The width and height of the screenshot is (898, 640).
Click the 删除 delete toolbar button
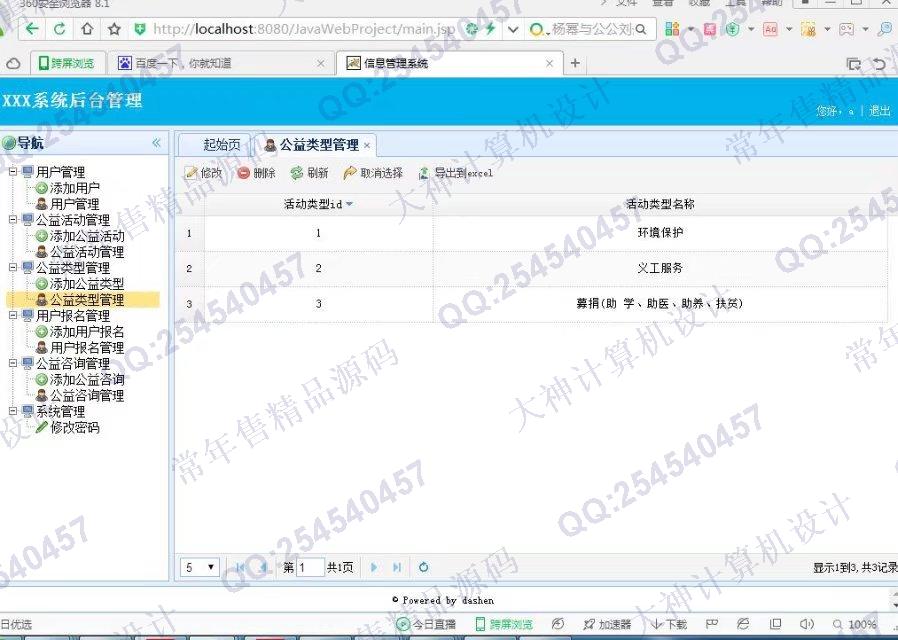257,173
